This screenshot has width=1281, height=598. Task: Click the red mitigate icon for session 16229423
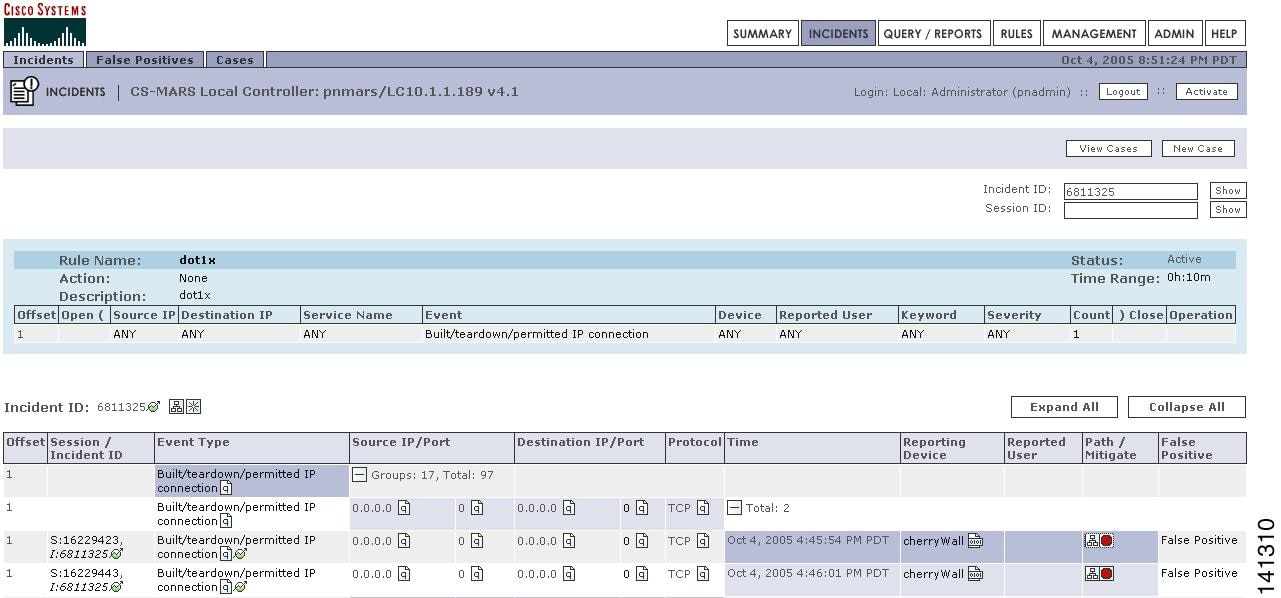tap(1107, 541)
